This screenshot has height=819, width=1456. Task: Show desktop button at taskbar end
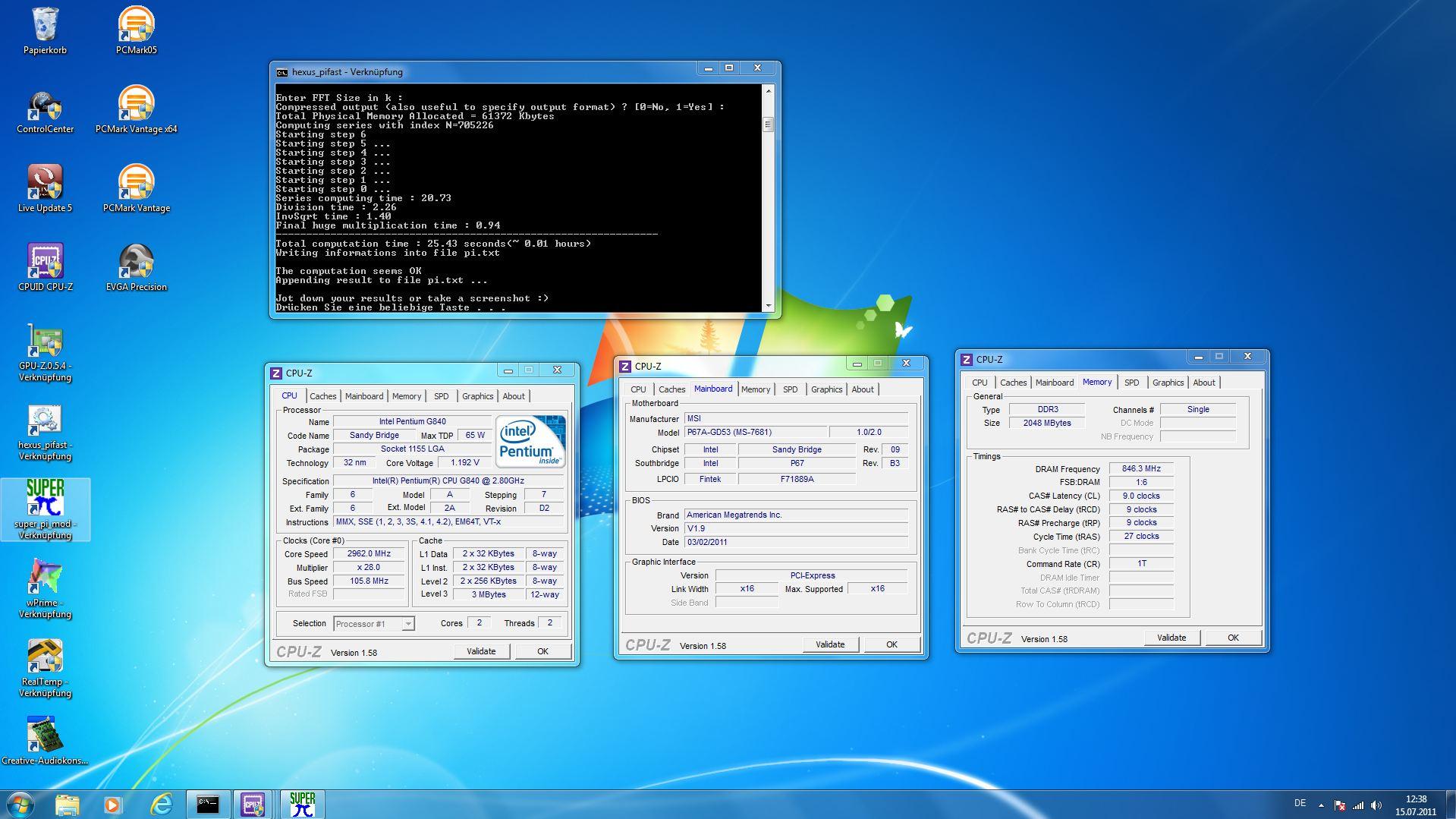click(x=1451, y=805)
